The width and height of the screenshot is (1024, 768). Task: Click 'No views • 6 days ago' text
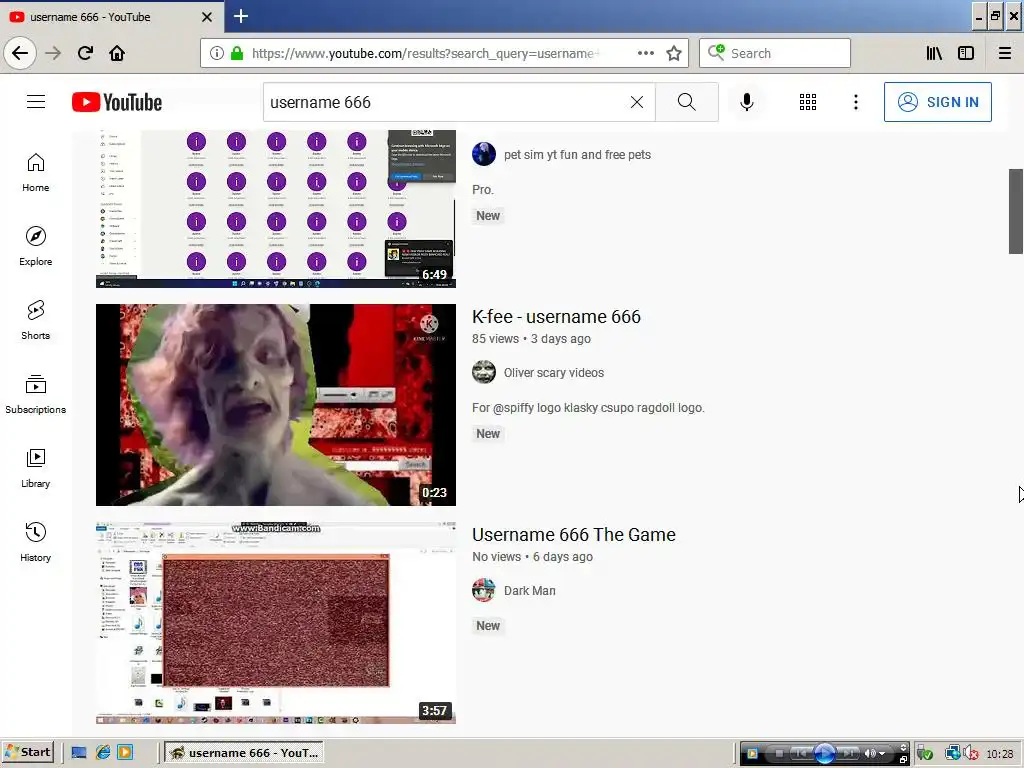point(533,557)
